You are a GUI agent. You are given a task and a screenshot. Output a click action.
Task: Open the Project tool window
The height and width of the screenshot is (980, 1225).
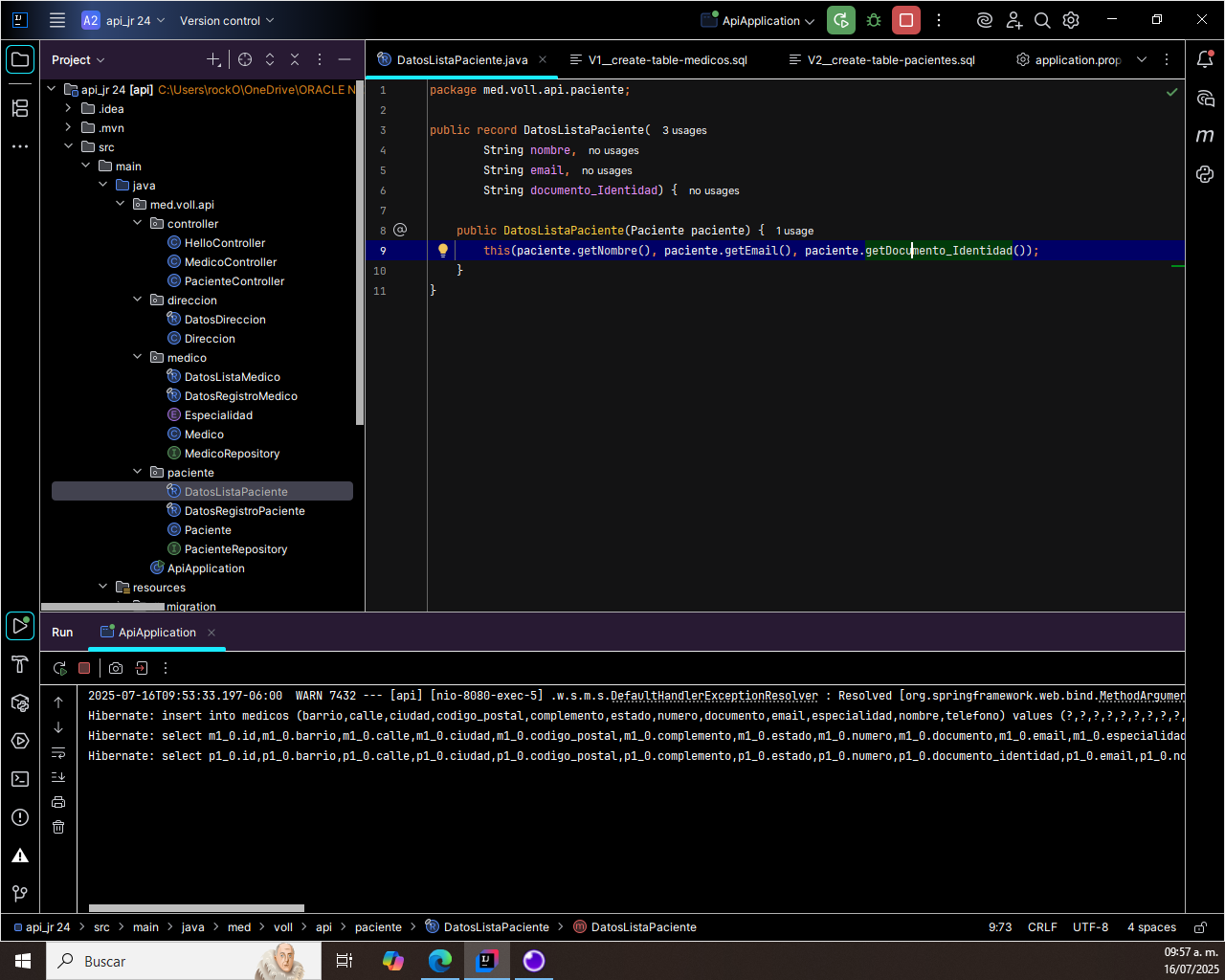pyautogui.click(x=20, y=59)
